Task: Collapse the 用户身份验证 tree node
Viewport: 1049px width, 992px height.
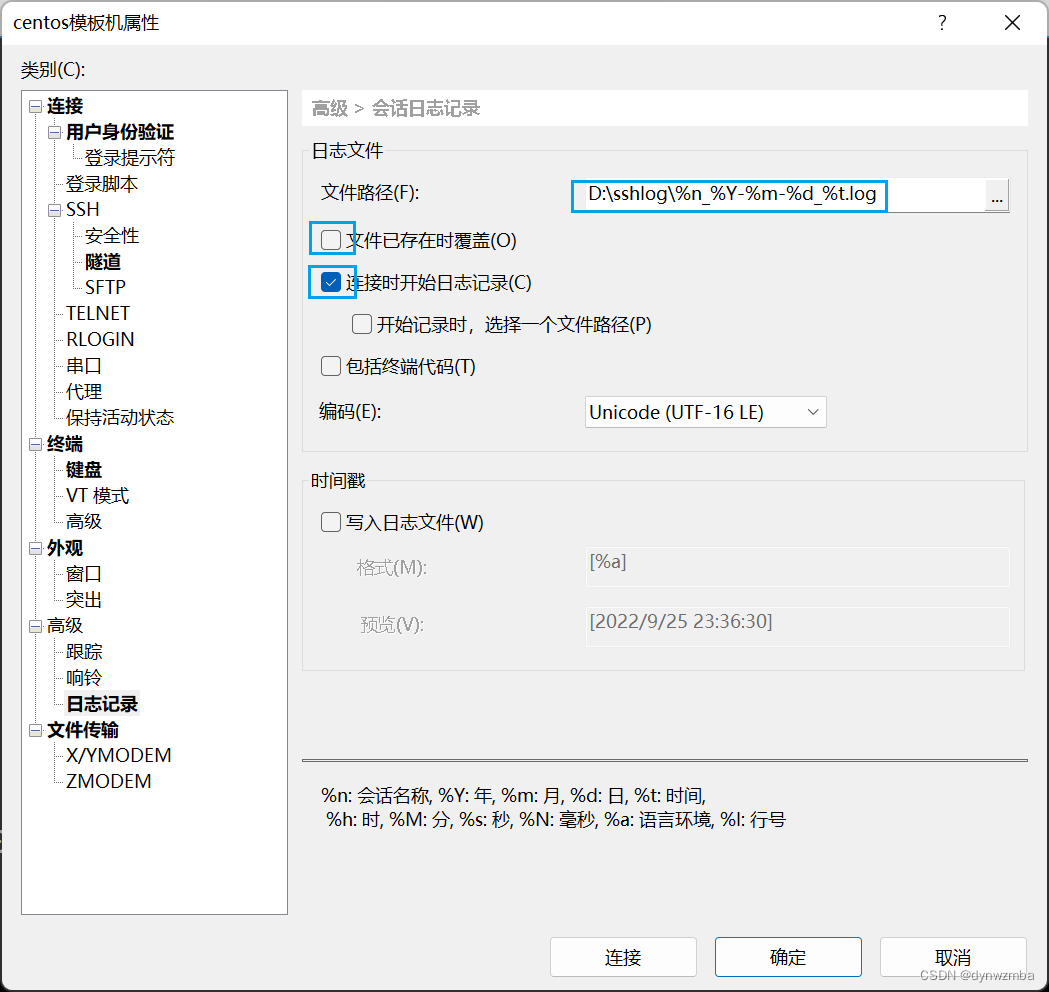Action: tap(54, 132)
